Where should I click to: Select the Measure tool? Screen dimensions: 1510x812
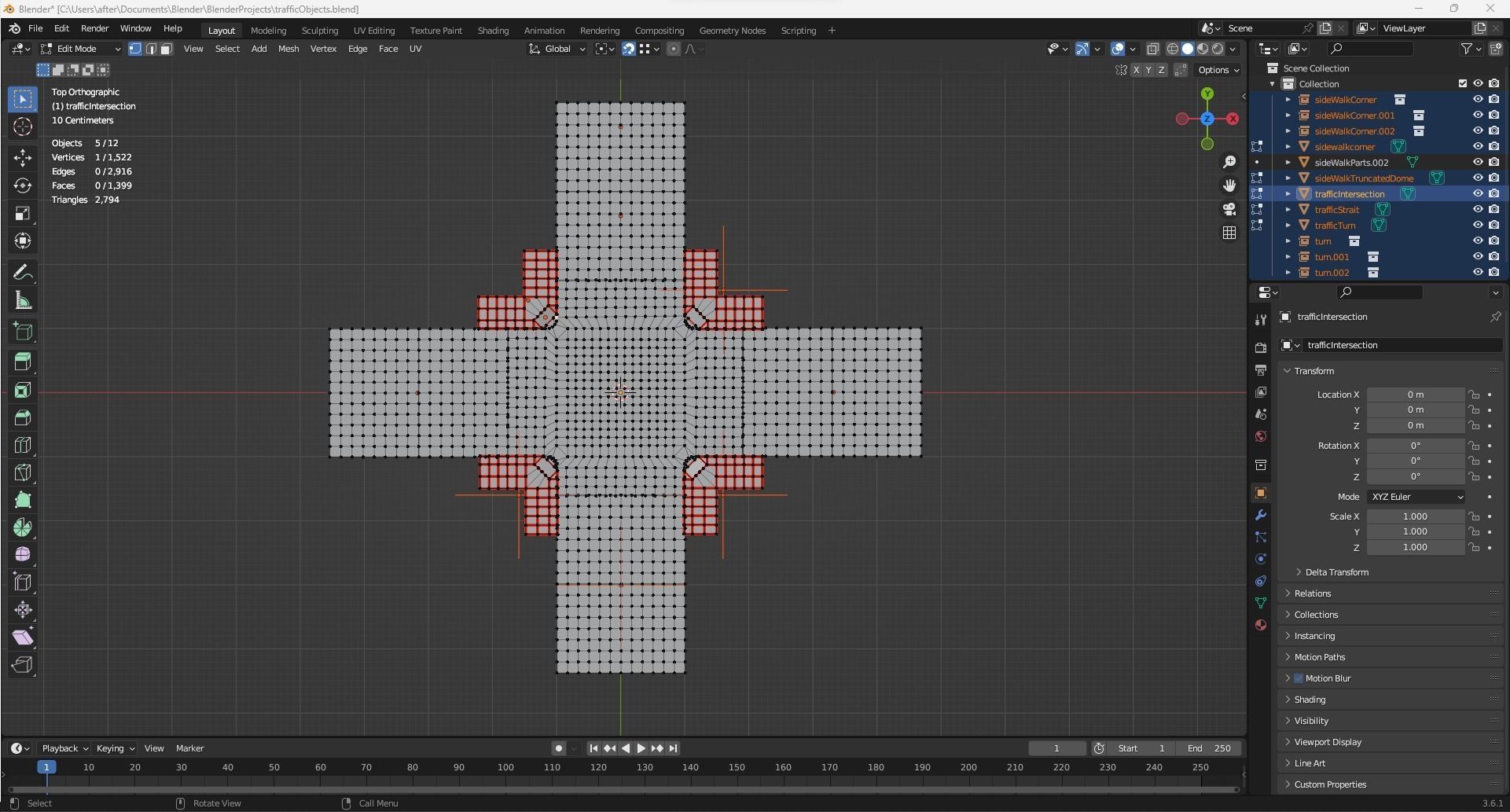(x=23, y=301)
